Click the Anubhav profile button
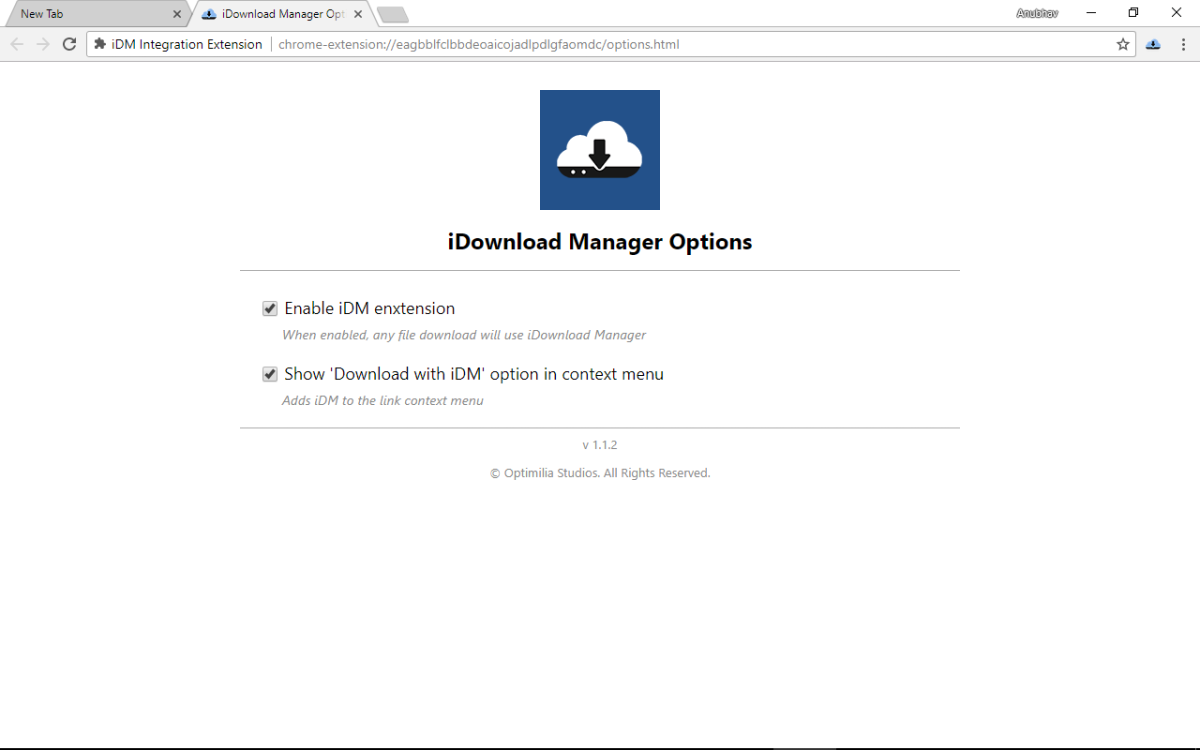 (x=1037, y=13)
